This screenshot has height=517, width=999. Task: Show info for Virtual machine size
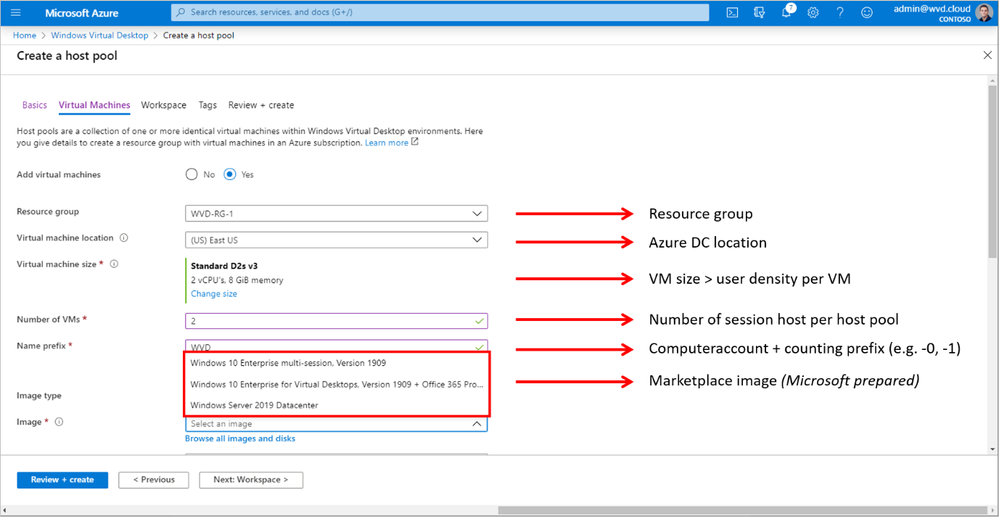[x=114, y=263]
